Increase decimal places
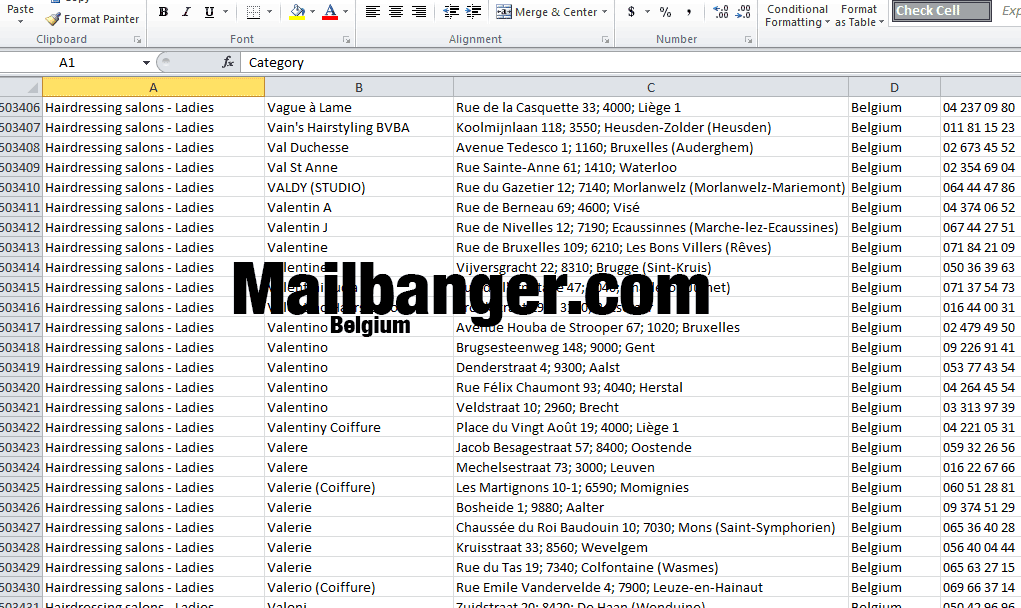Viewport: 1021px width, 608px height. (x=721, y=12)
